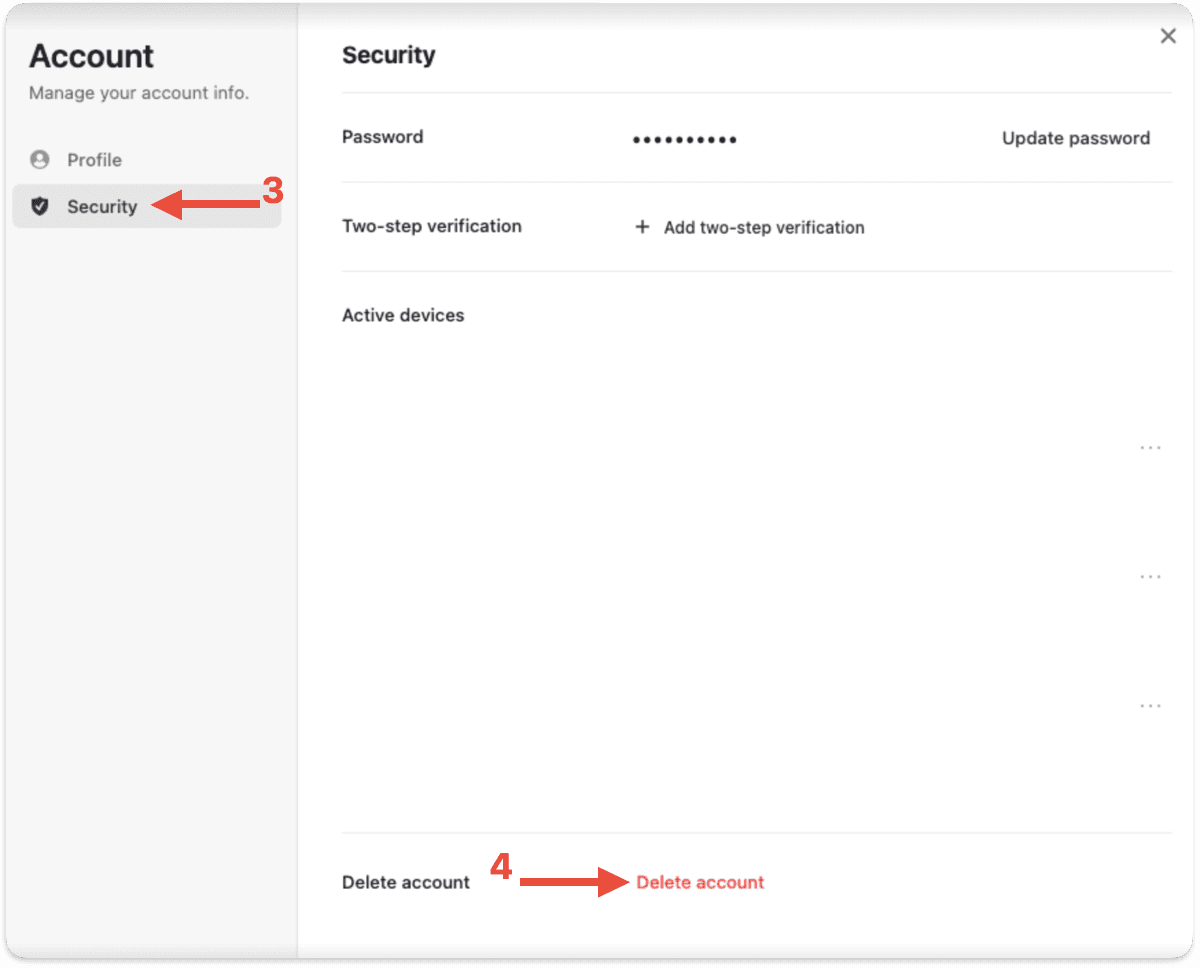The image size is (1200, 968).
Task: Click the "Manage your account info." subtitle
Action: point(139,93)
